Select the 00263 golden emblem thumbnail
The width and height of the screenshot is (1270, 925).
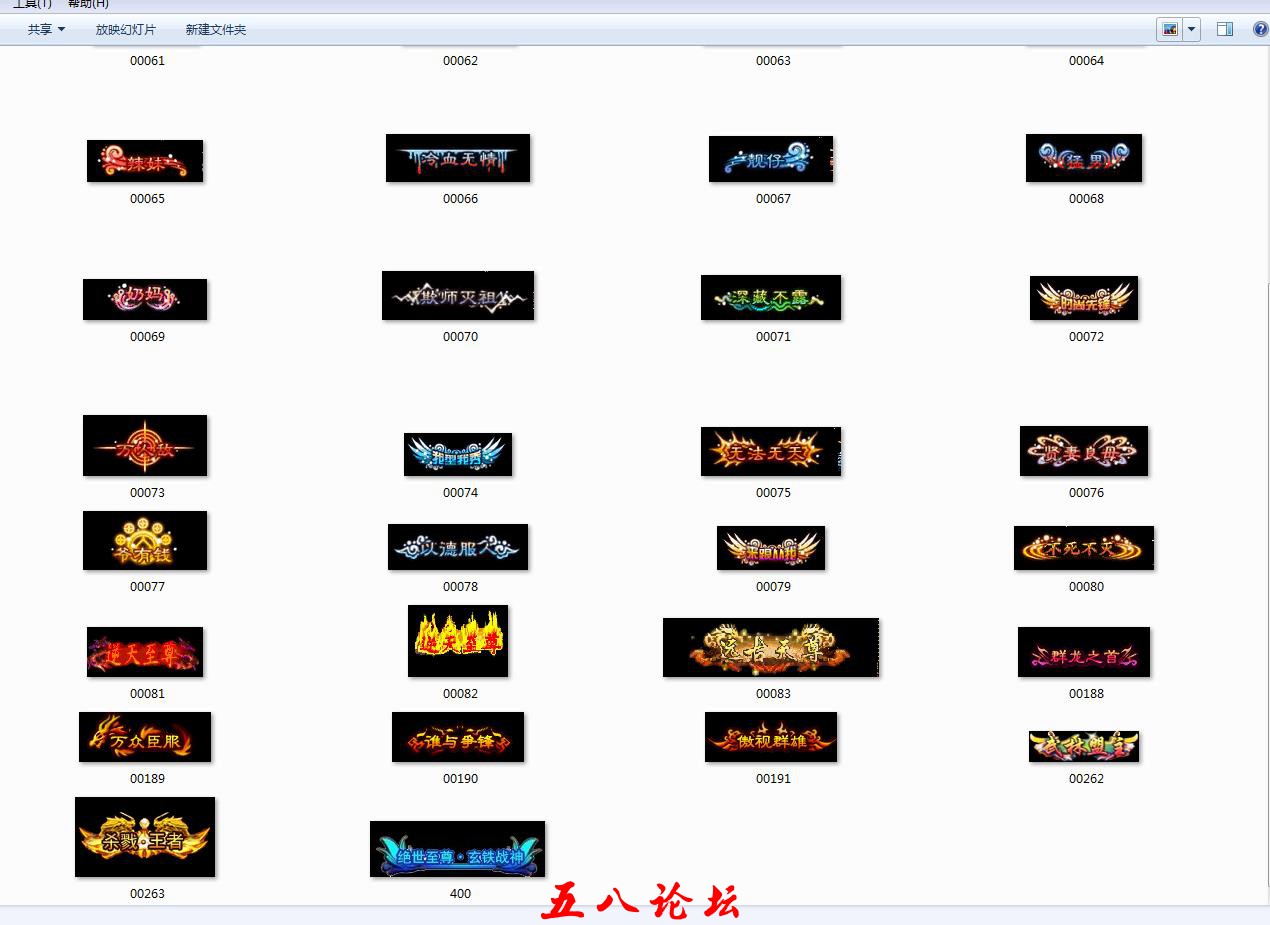[x=145, y=837]
